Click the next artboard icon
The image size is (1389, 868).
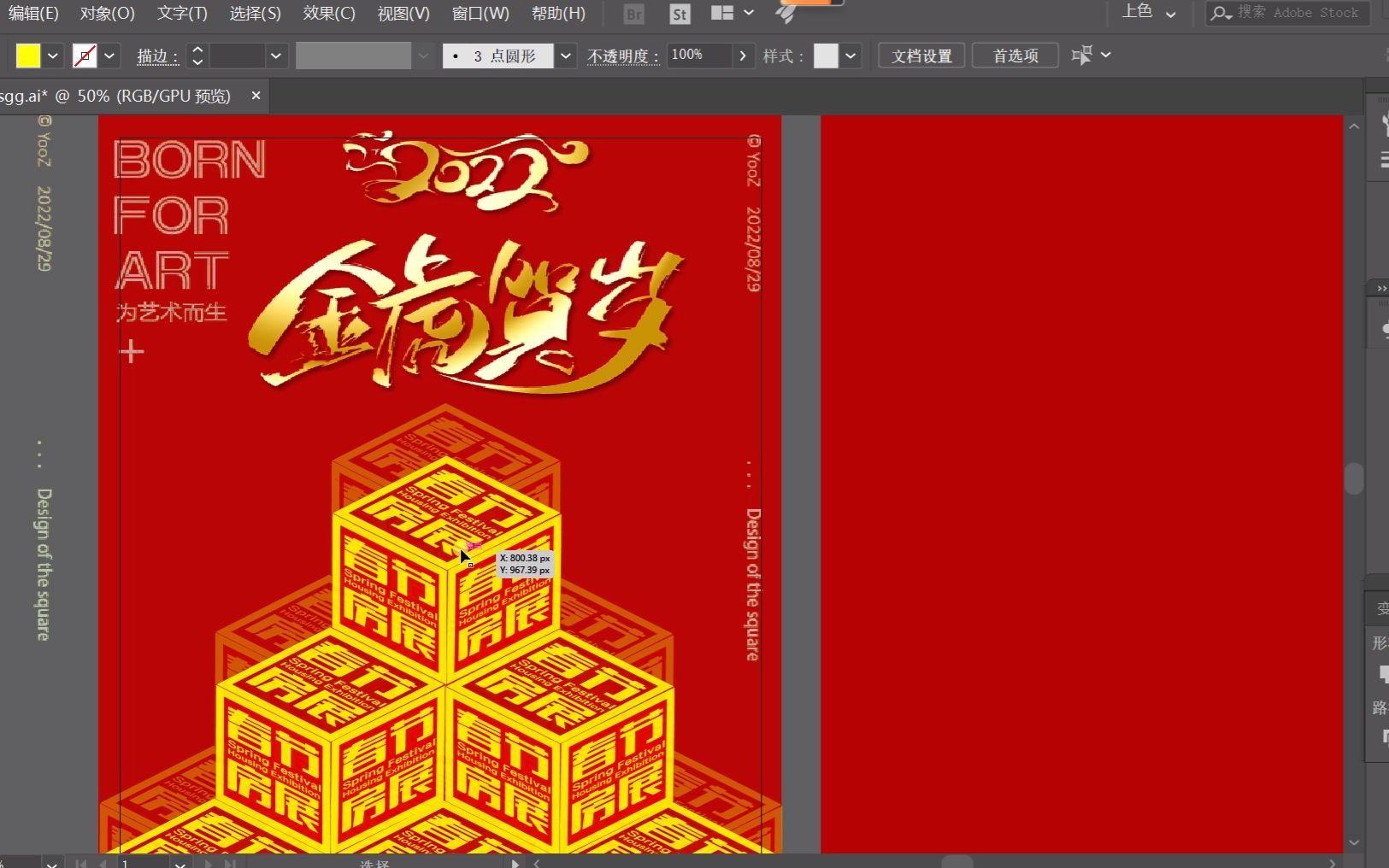click(208, 864)
